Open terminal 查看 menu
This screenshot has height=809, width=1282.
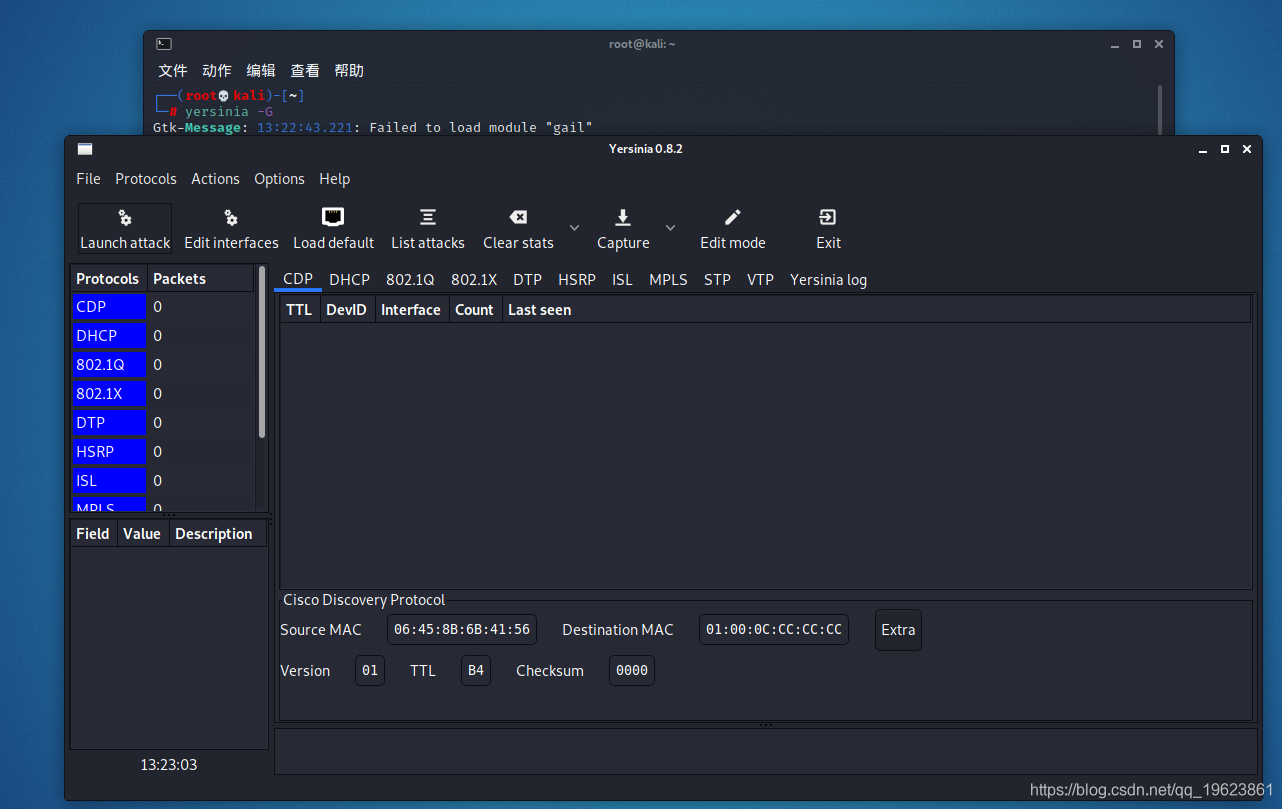305,71
